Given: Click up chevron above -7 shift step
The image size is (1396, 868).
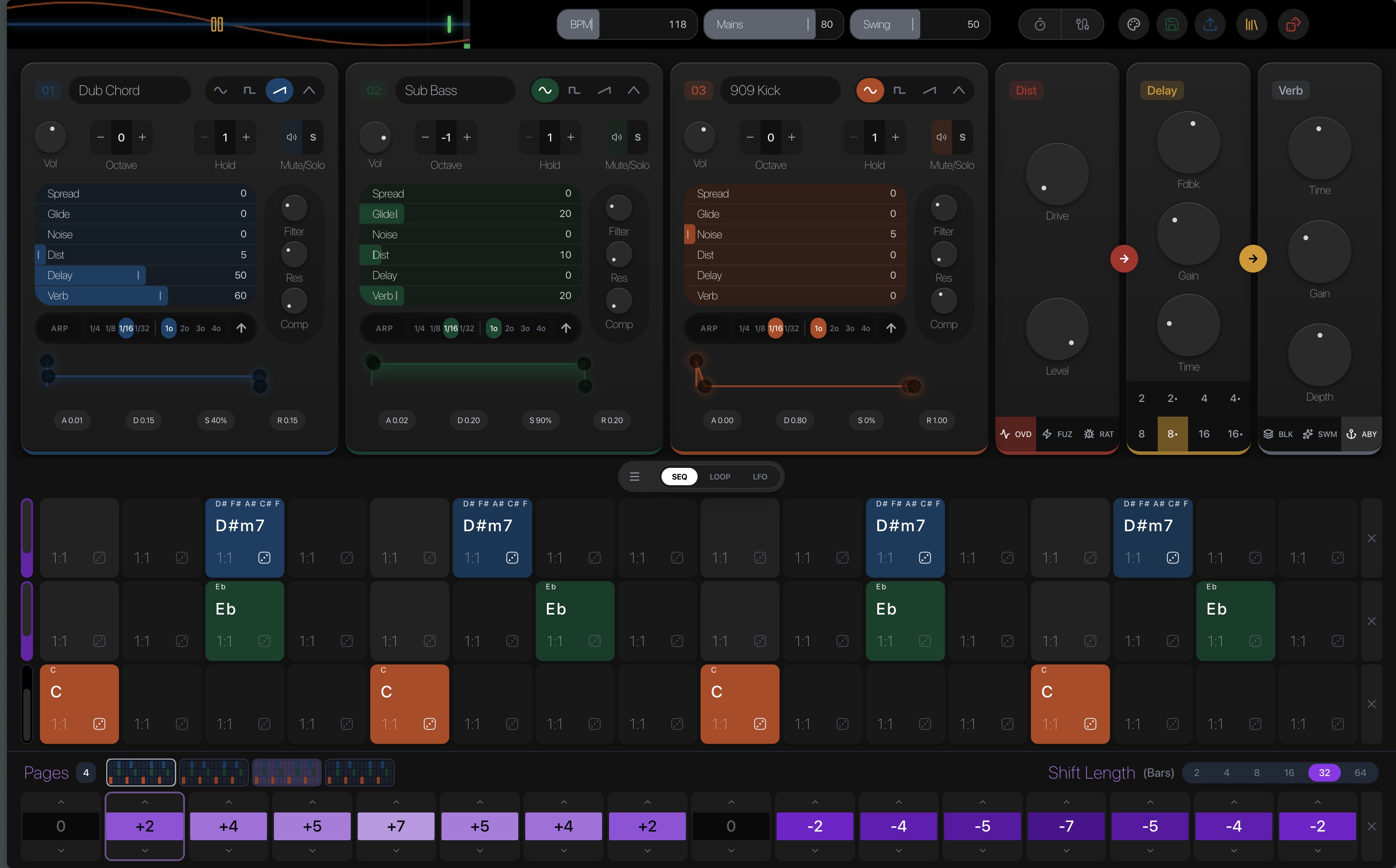Looking at the screenshot, I should (1067, 802).
